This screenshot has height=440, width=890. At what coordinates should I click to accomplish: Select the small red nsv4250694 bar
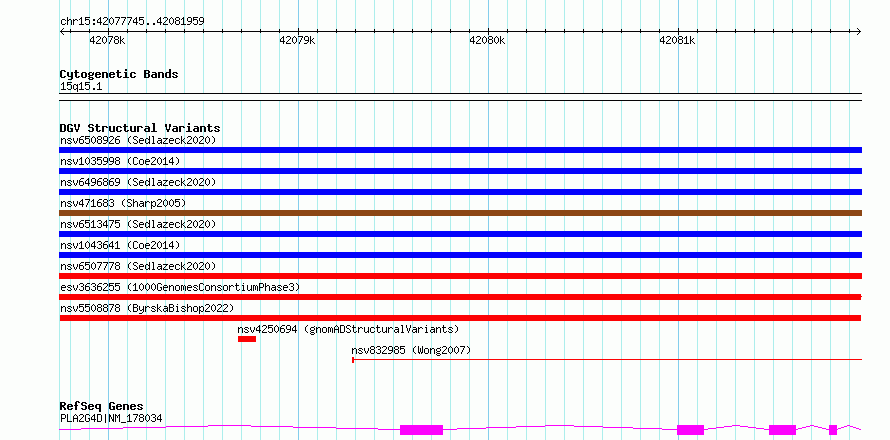click(247, 339)
